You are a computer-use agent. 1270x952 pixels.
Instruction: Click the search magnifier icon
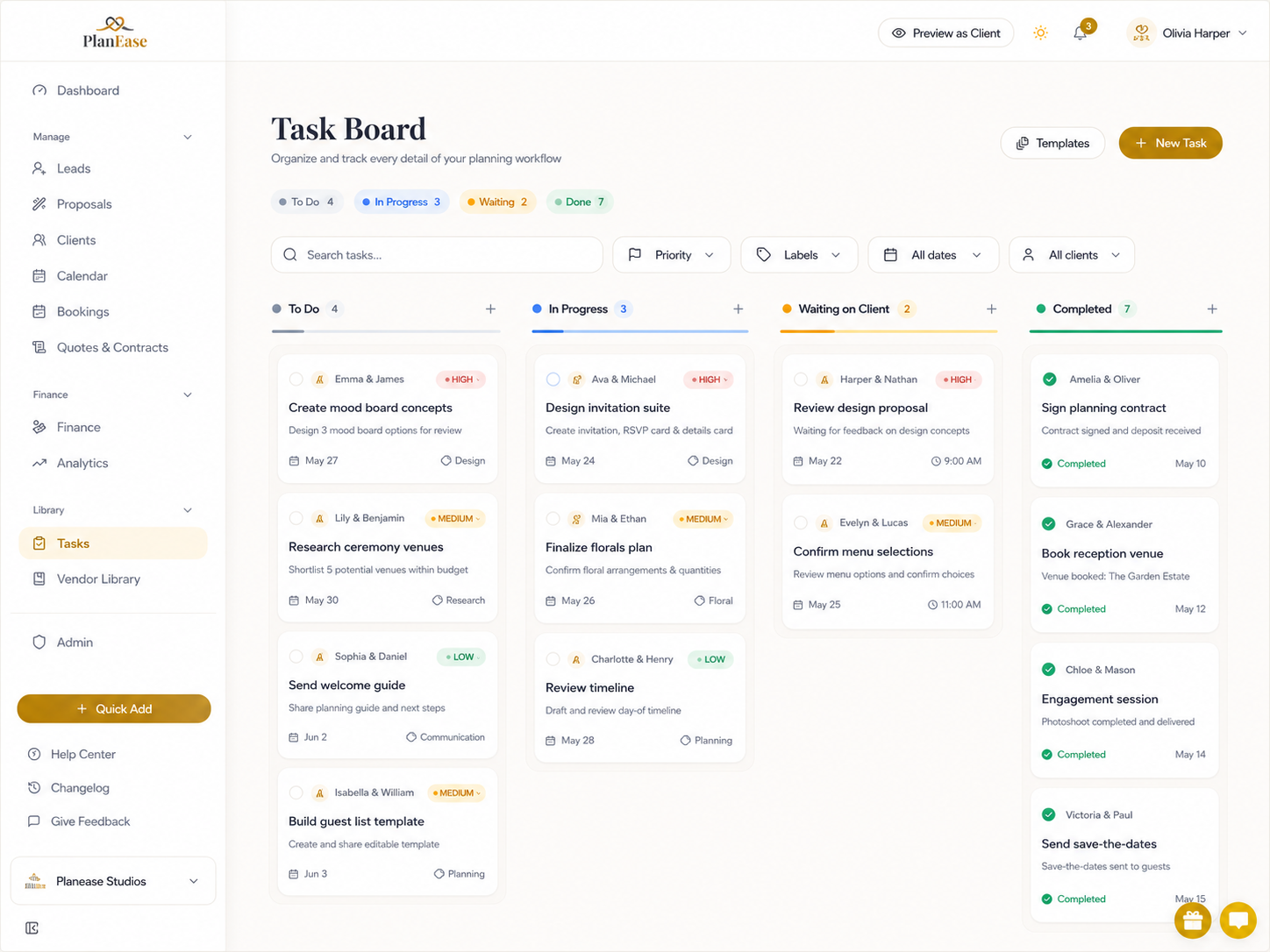[290, 255]
